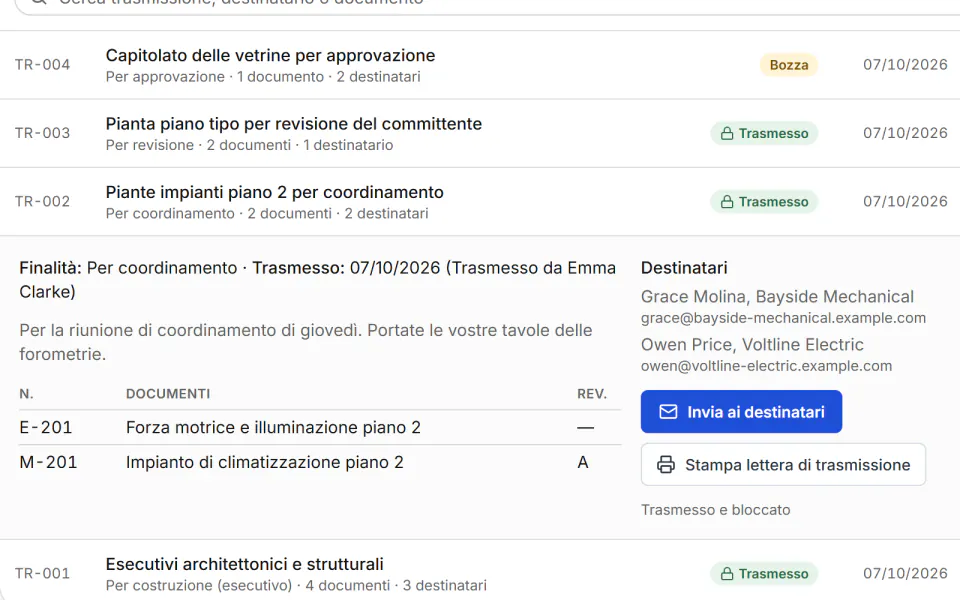This screenshot has width=960, height=600.
Task: Click the TR-002 transmittal number
Action: (42, 202)
